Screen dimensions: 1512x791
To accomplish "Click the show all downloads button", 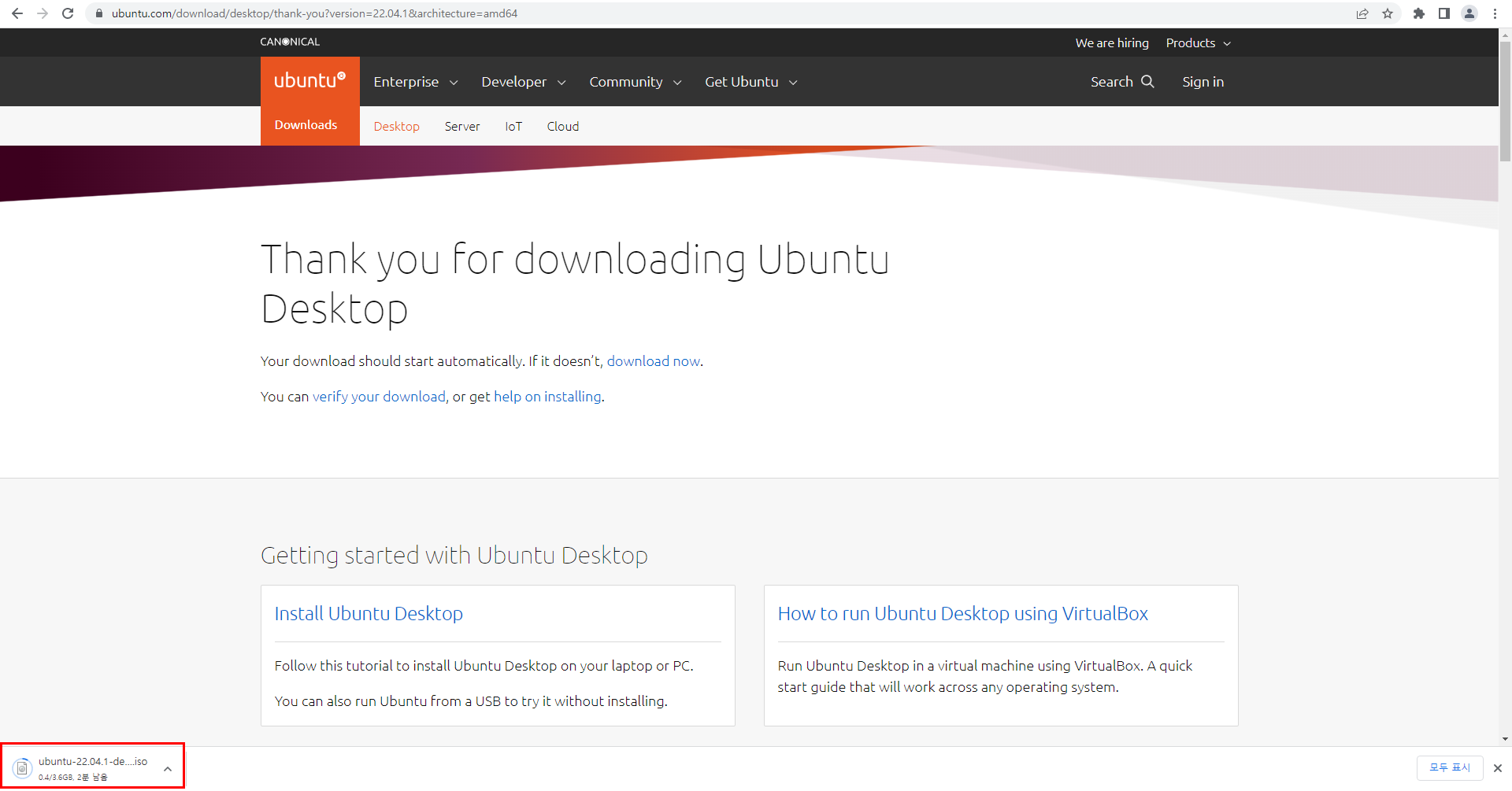I will 1450,767.
